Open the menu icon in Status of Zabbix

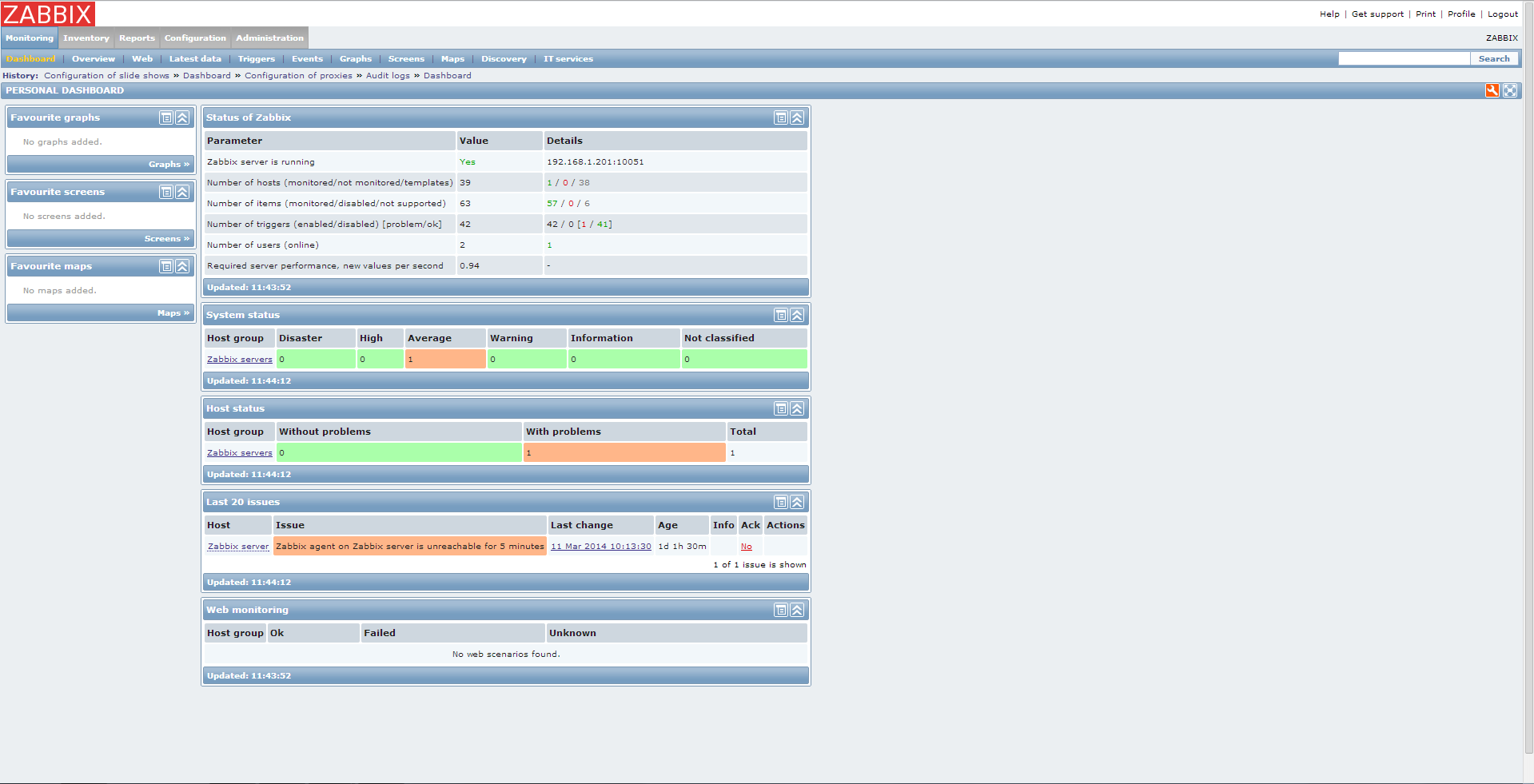780,118
